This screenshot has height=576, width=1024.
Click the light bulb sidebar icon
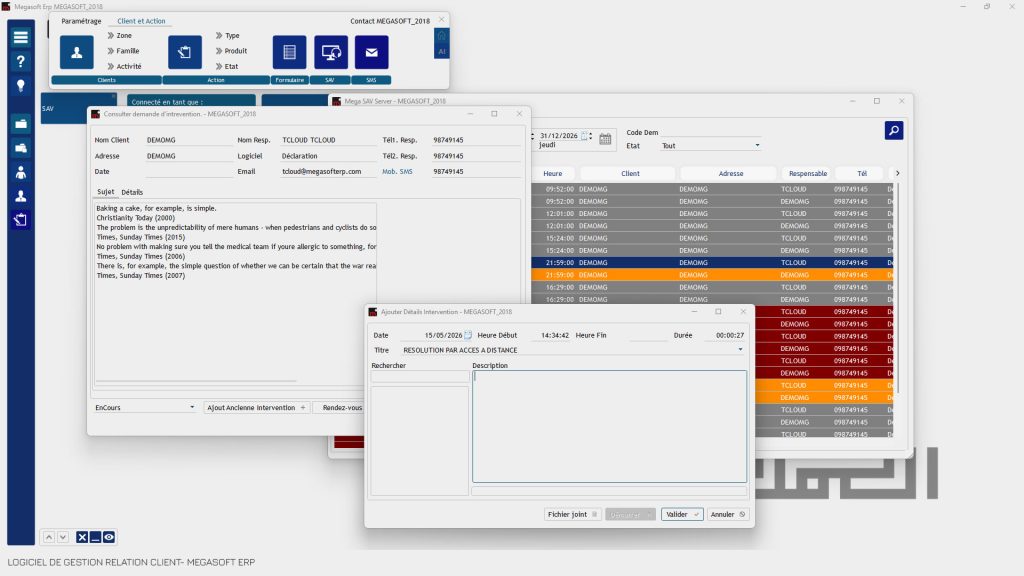point(21,86)
